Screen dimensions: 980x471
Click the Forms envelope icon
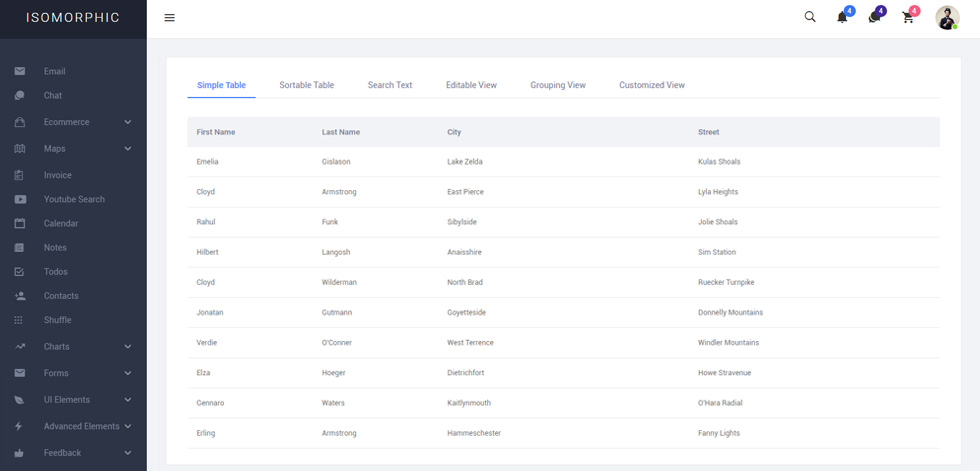(19, 373)
